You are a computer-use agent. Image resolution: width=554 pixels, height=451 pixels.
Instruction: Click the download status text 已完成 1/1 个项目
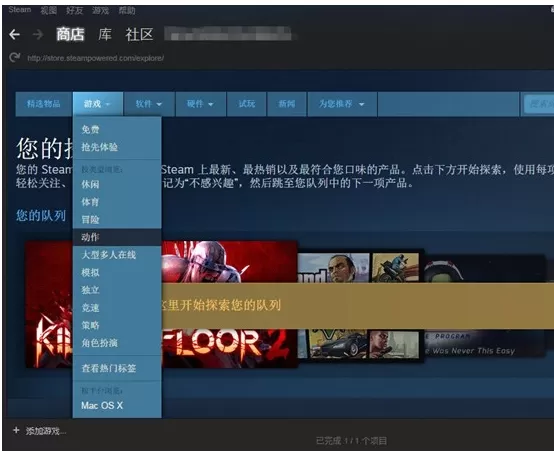pos(351,441)
